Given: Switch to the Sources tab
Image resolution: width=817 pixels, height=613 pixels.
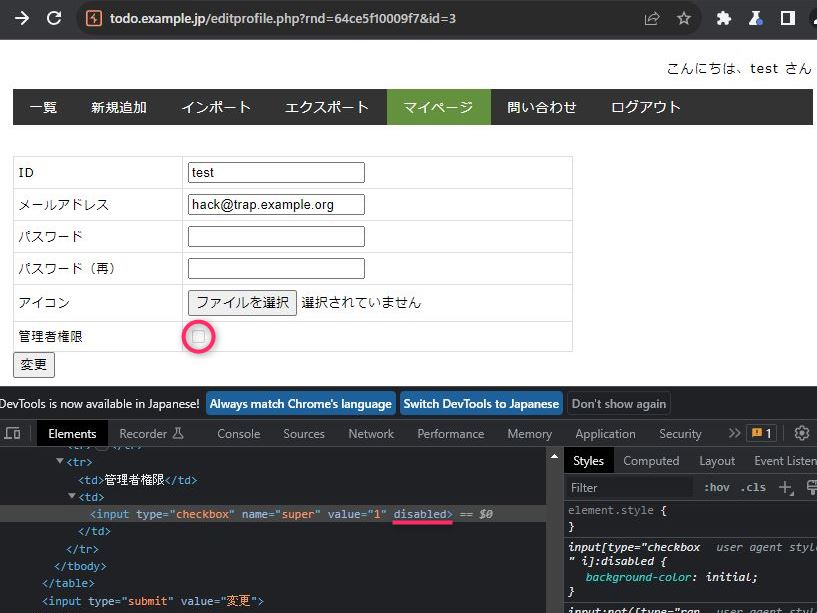Looking at the screenshot, I should [x=304, y=434].
